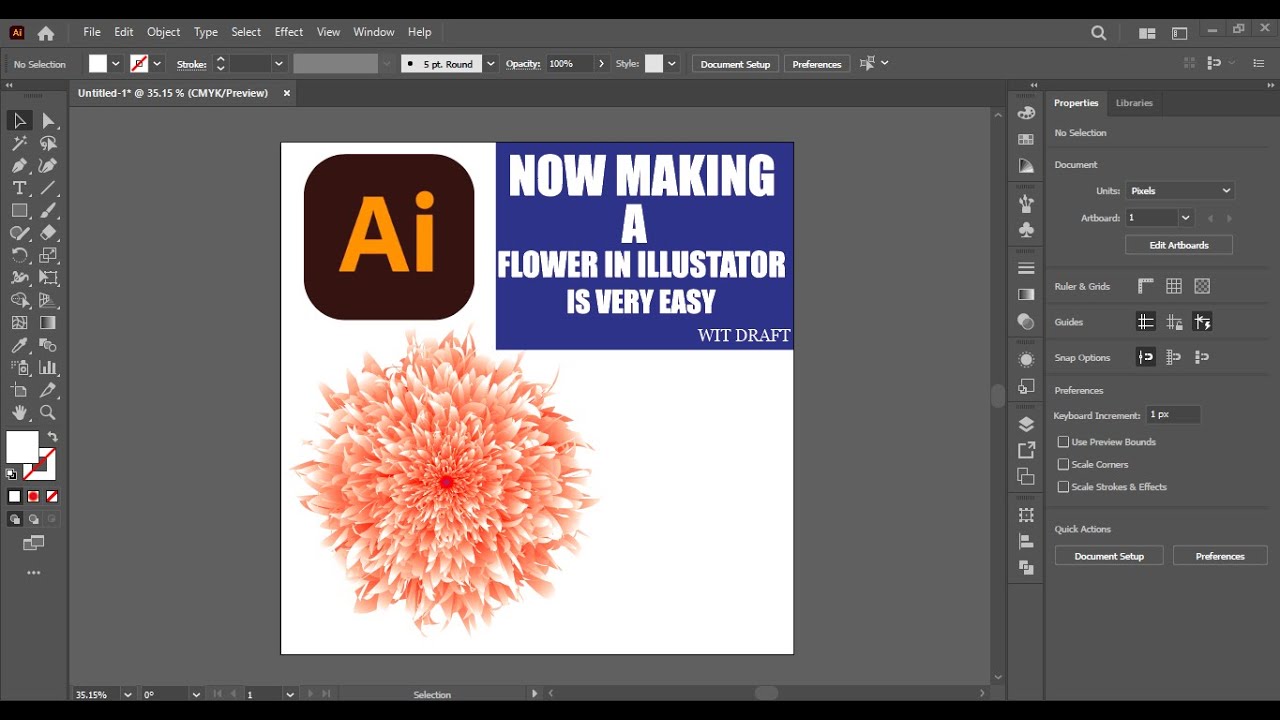This screenshot has width=1280, height=720.
Task: Toggle Snap to Point option
Action: pos(1146,357)
